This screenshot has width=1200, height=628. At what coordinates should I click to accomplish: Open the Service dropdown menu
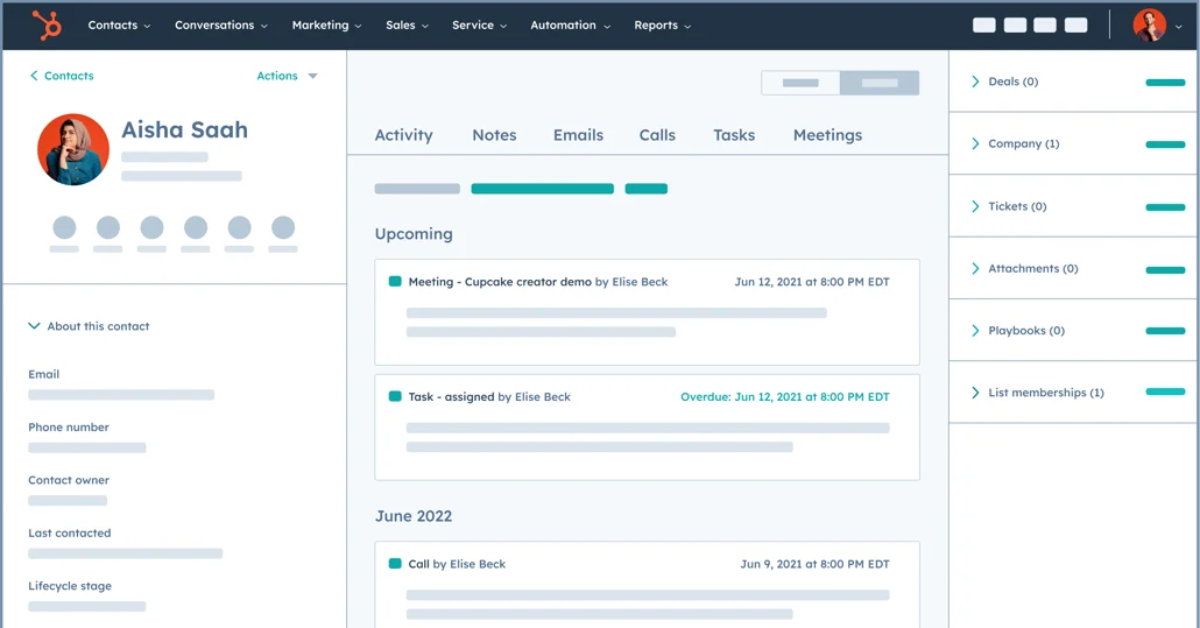(x=479, y=26)
